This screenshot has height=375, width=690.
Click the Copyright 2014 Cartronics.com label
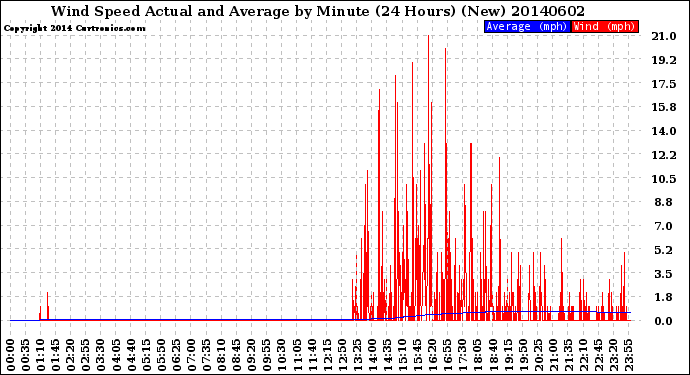74,28
